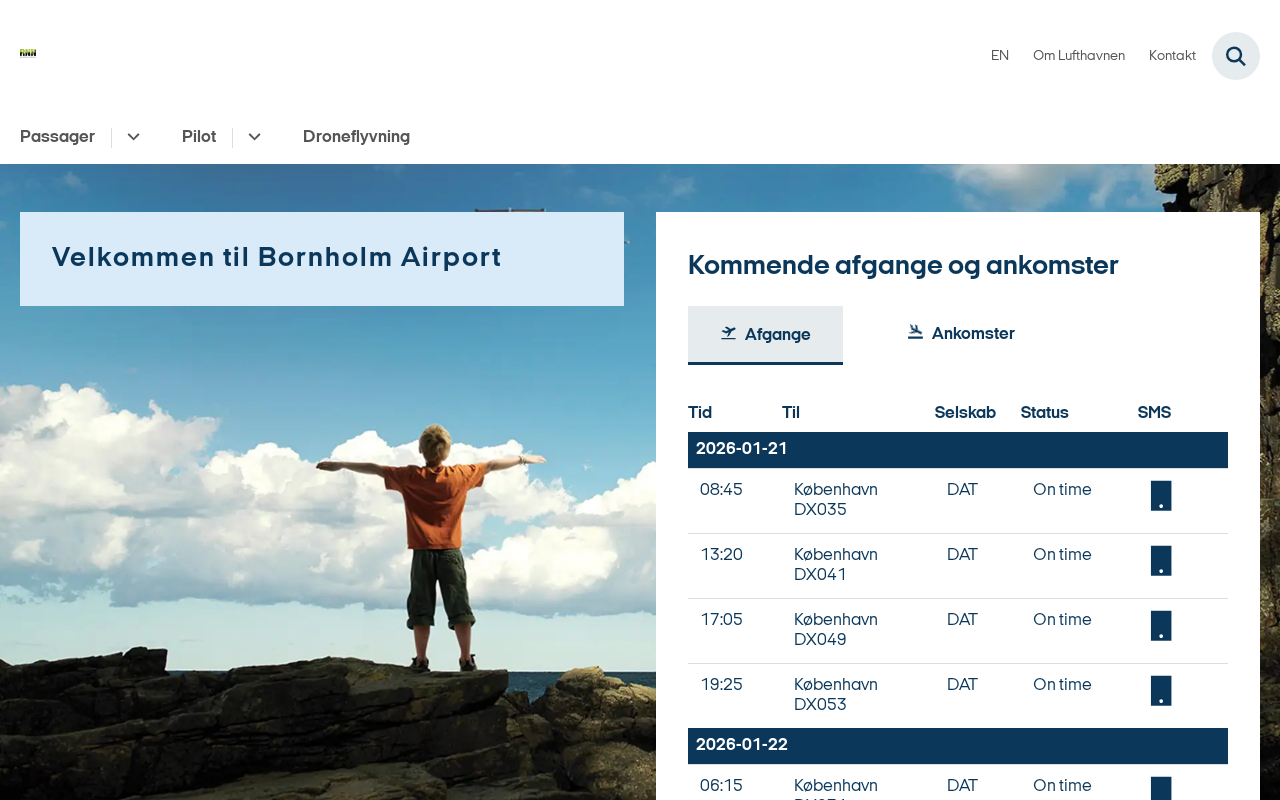Switch to the Afgange tab
The height and width of the screenshot is (800, 1280).
tap(765, 335)
